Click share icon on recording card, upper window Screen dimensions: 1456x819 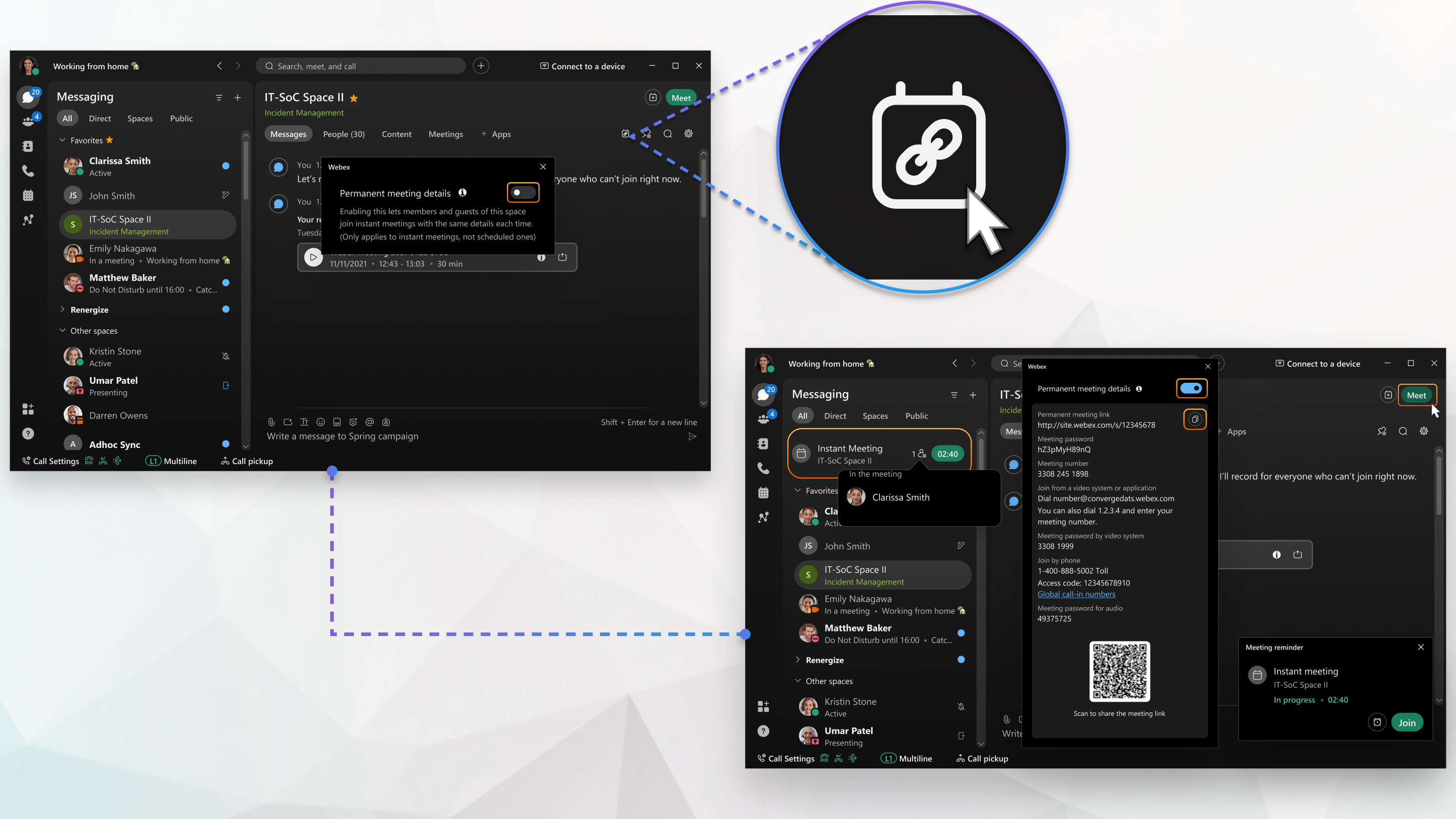tap(562, 257)
